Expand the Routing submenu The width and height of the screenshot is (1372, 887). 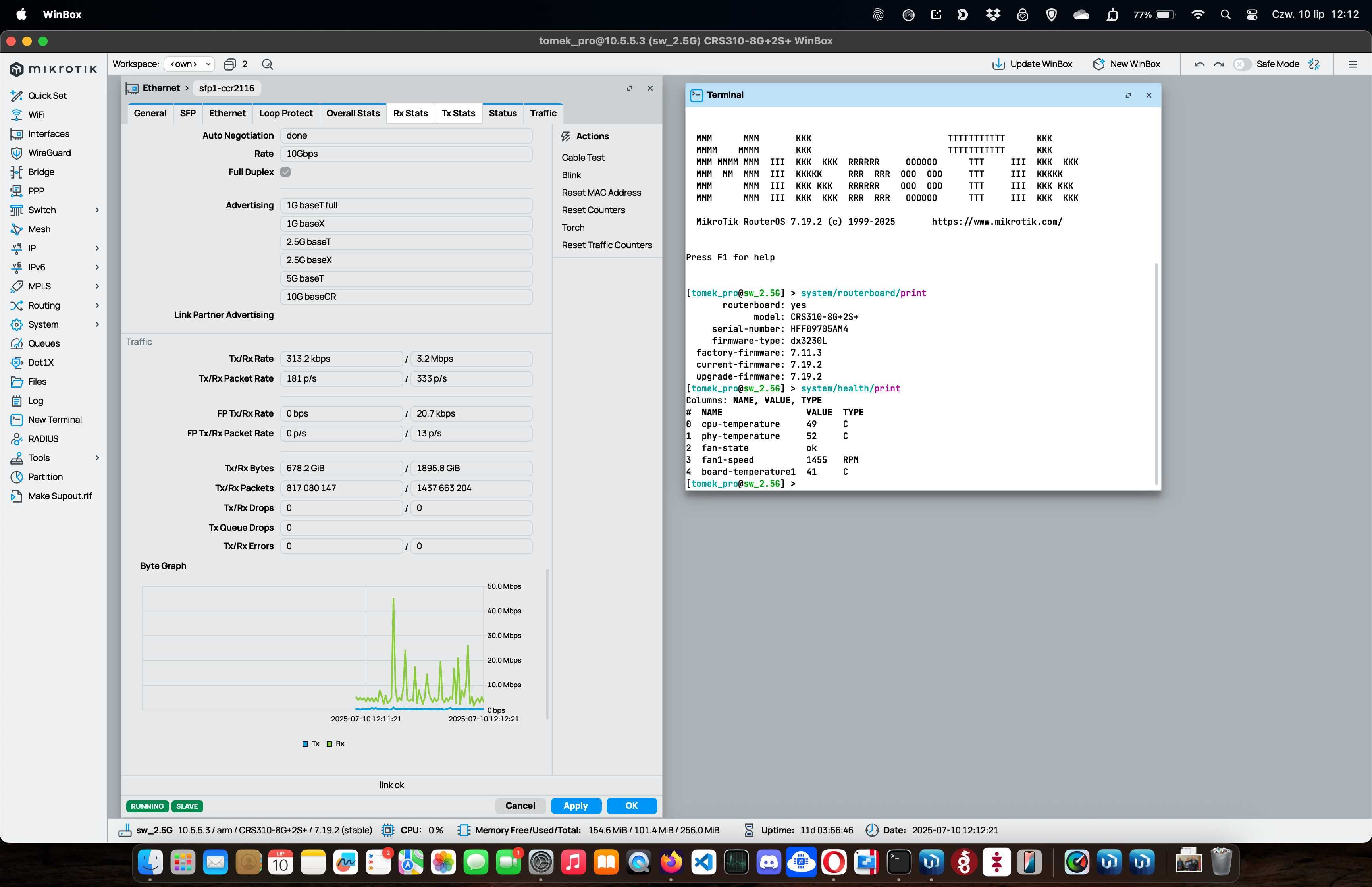click(x=97, y=305)
